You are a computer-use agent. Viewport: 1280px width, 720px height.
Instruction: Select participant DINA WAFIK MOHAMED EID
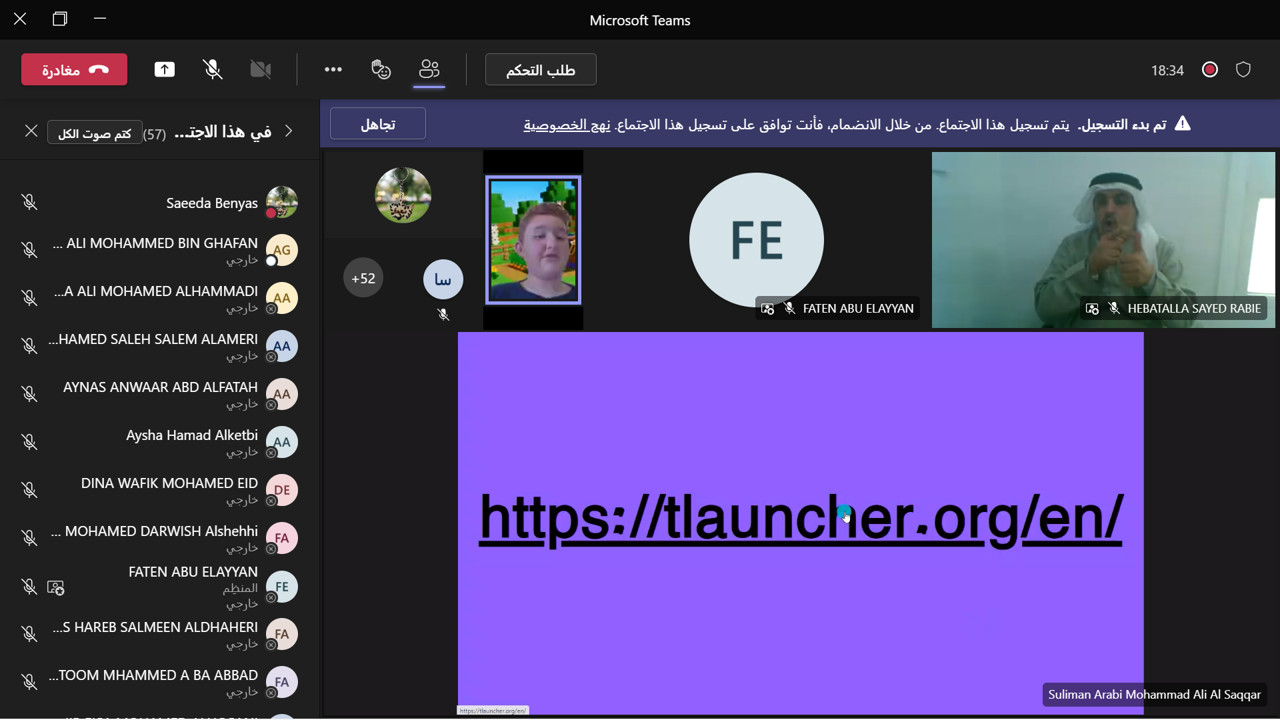(169, 483)
